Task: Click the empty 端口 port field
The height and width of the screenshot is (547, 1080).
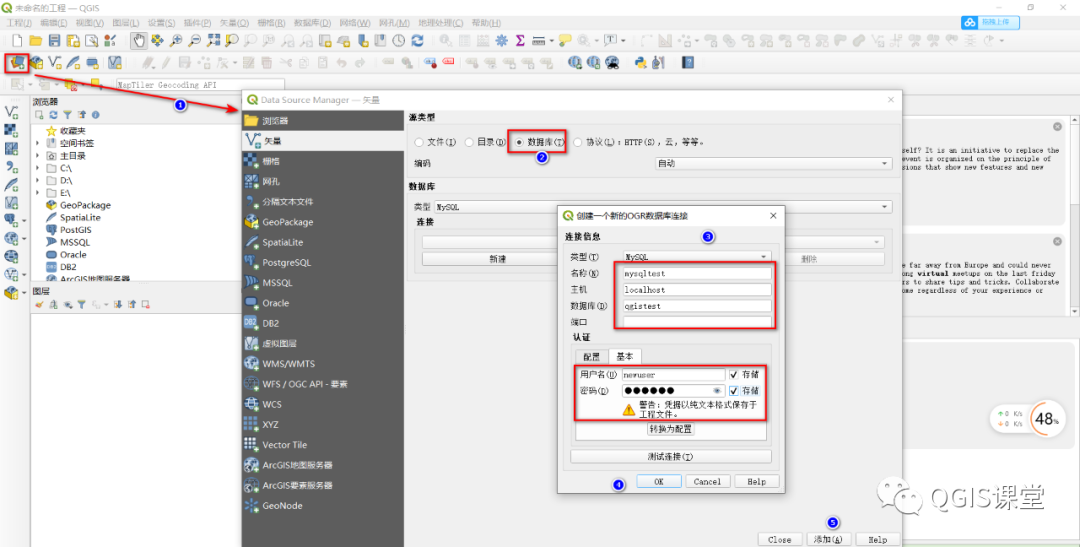Action: tap(697, 322)
